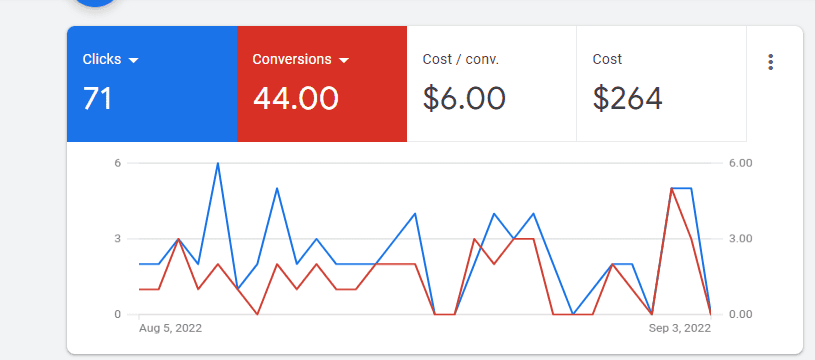Open the three-dot more options menu
The height and width of the screenshot is (360, 815).
[770, 62]
